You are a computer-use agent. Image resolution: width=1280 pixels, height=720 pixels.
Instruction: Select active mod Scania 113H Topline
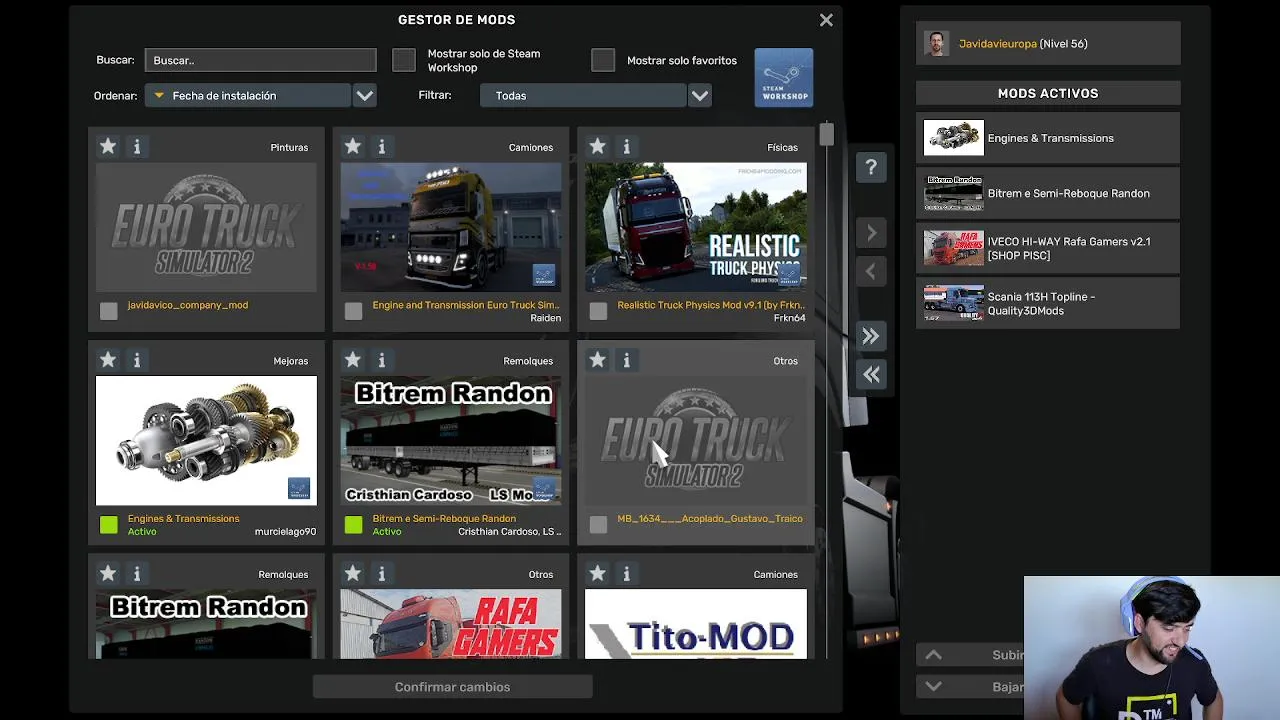[1048, 303]
